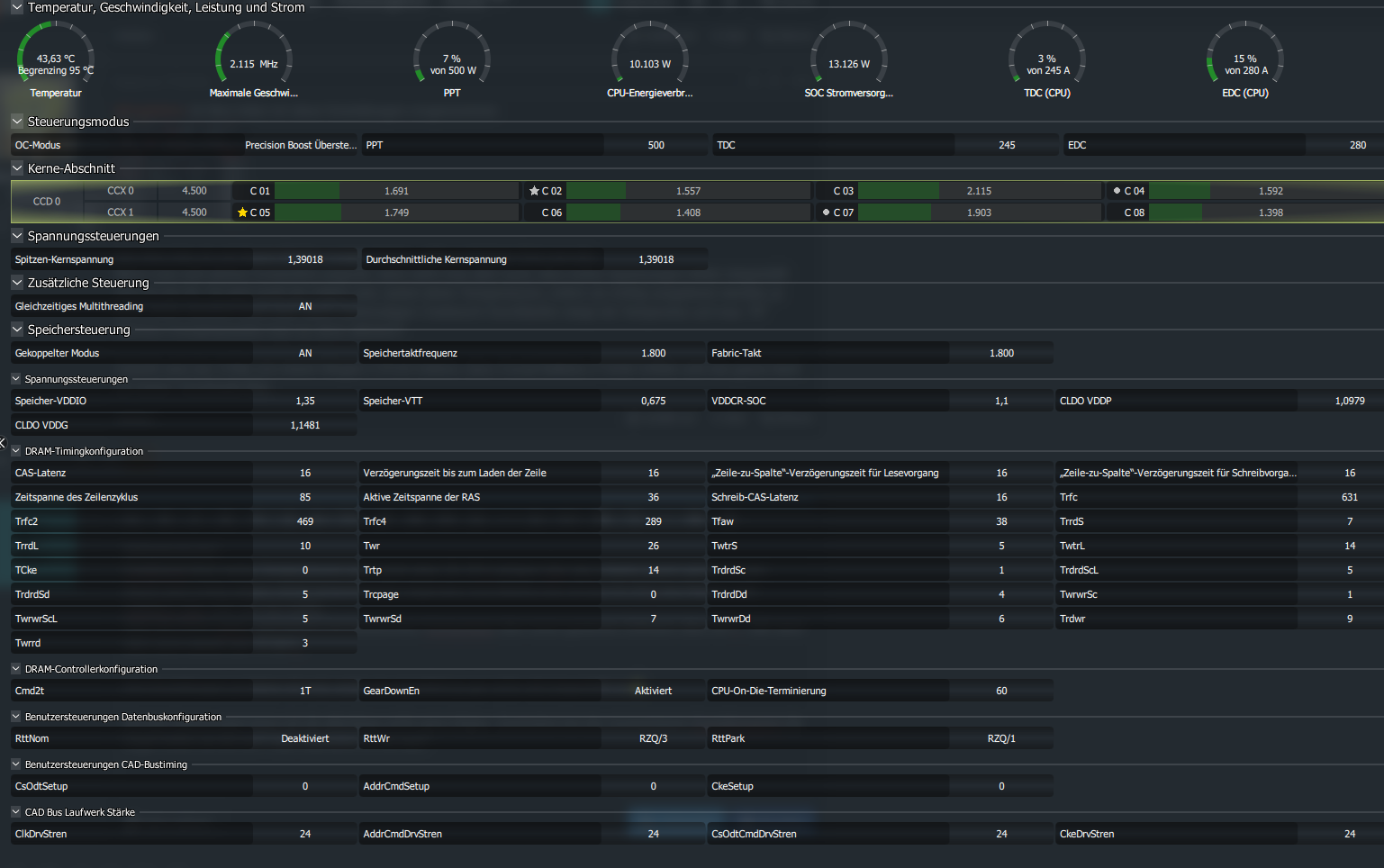Click the ClkDrvStren value 24
Image resolution: width=1384 pixels, height=868 pixels.
click(x=305, y=834)
